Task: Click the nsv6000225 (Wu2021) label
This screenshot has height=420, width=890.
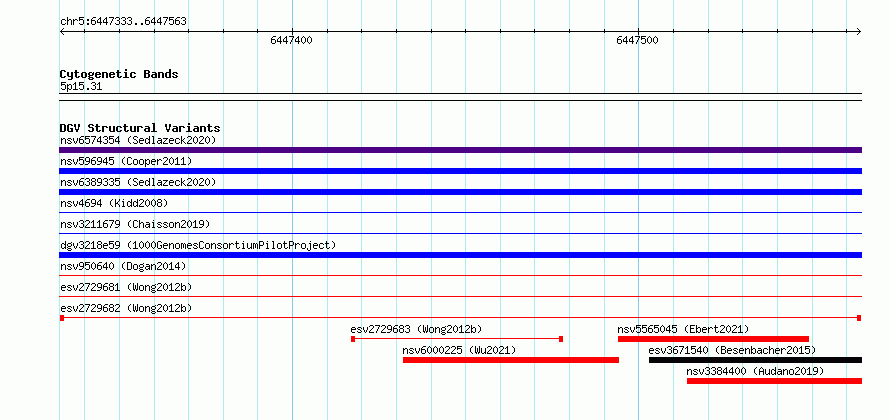Action: 459,350
